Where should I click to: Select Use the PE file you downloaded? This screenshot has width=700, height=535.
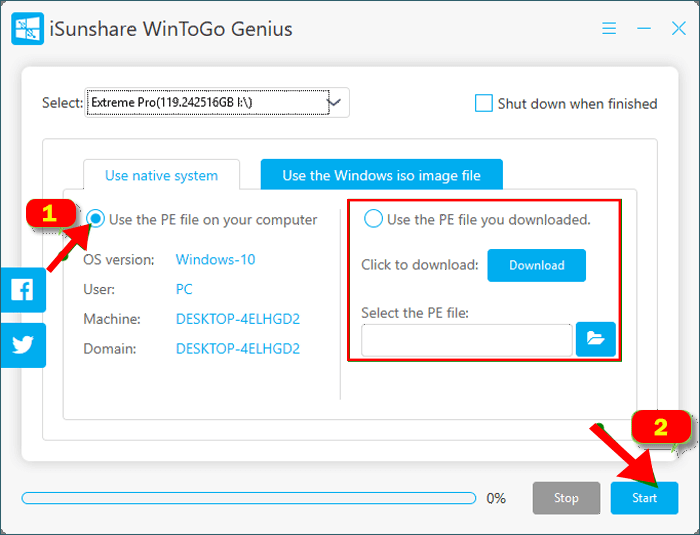click(373, 219)
